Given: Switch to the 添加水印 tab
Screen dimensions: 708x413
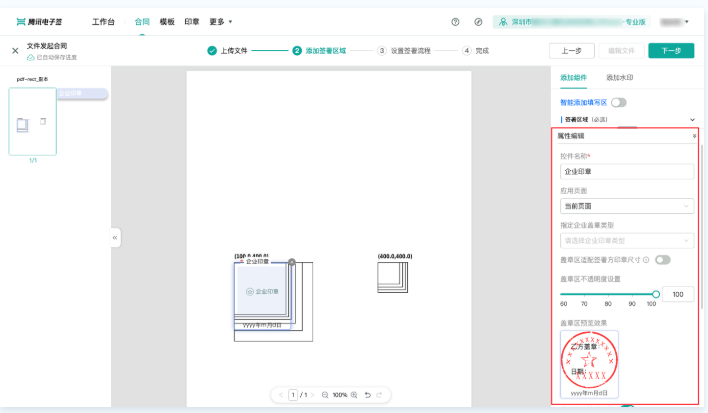Looking at the screenshot, I should [620, 78].
